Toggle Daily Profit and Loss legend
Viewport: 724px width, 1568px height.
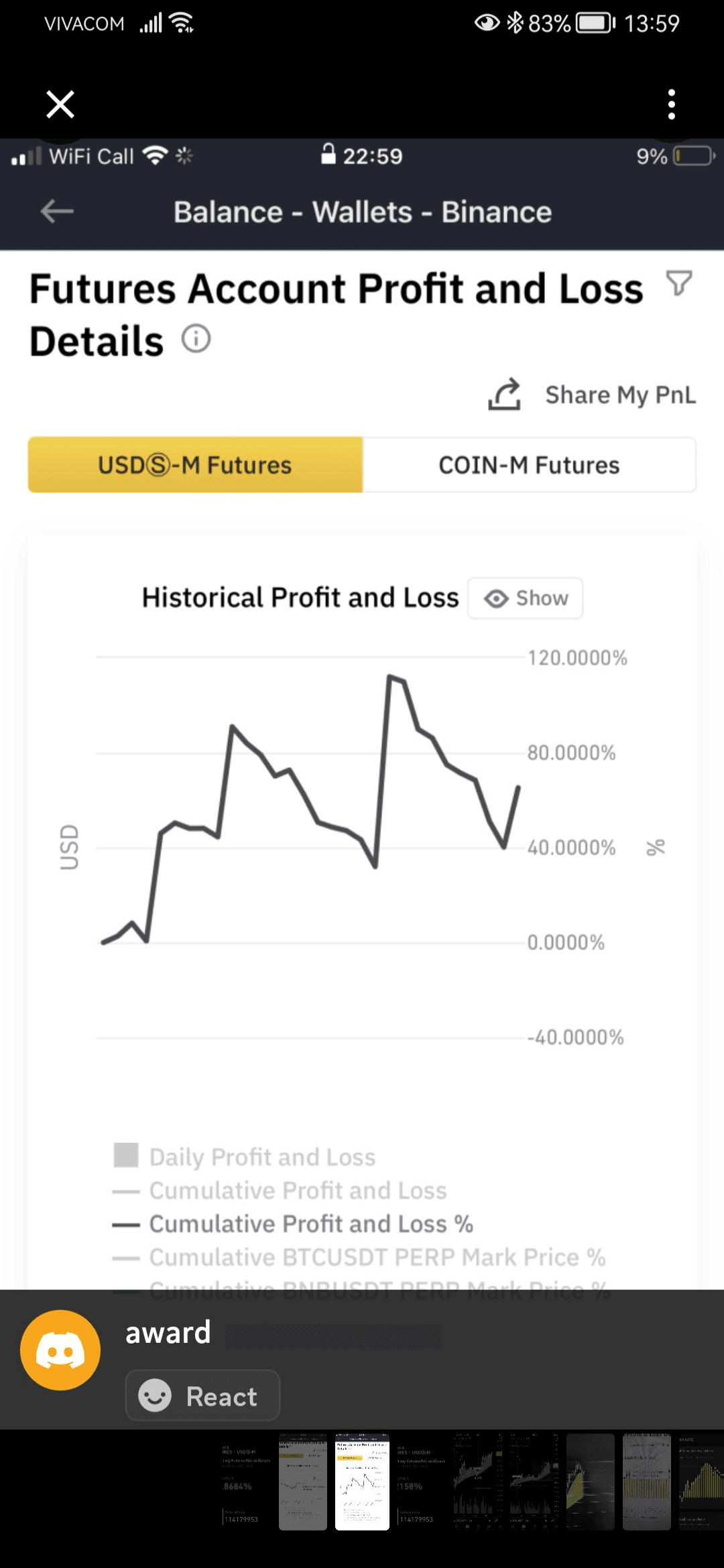(261, 1157)
